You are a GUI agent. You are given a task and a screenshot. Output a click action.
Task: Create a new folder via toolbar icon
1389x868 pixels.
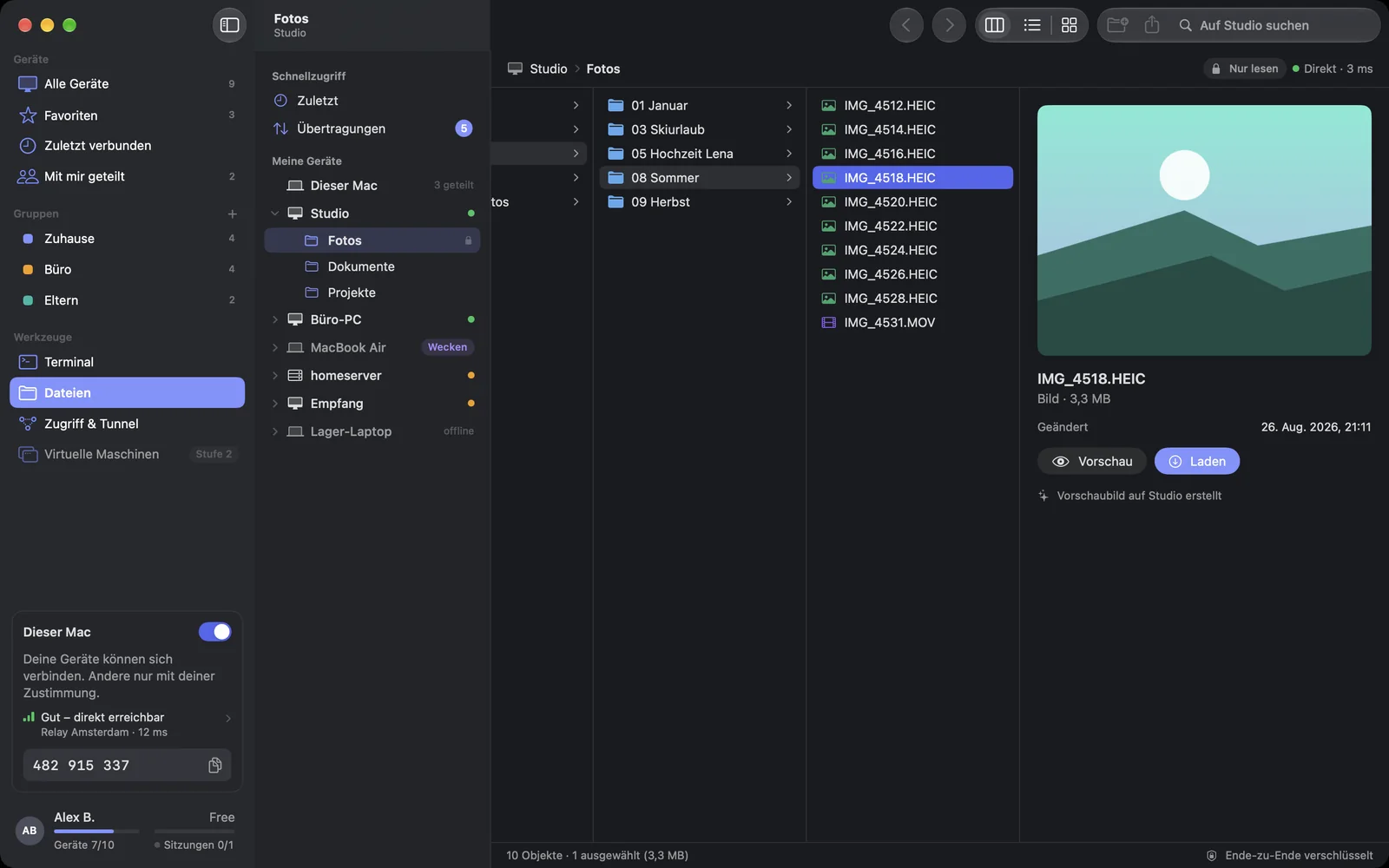click(x=1118, y=25)
